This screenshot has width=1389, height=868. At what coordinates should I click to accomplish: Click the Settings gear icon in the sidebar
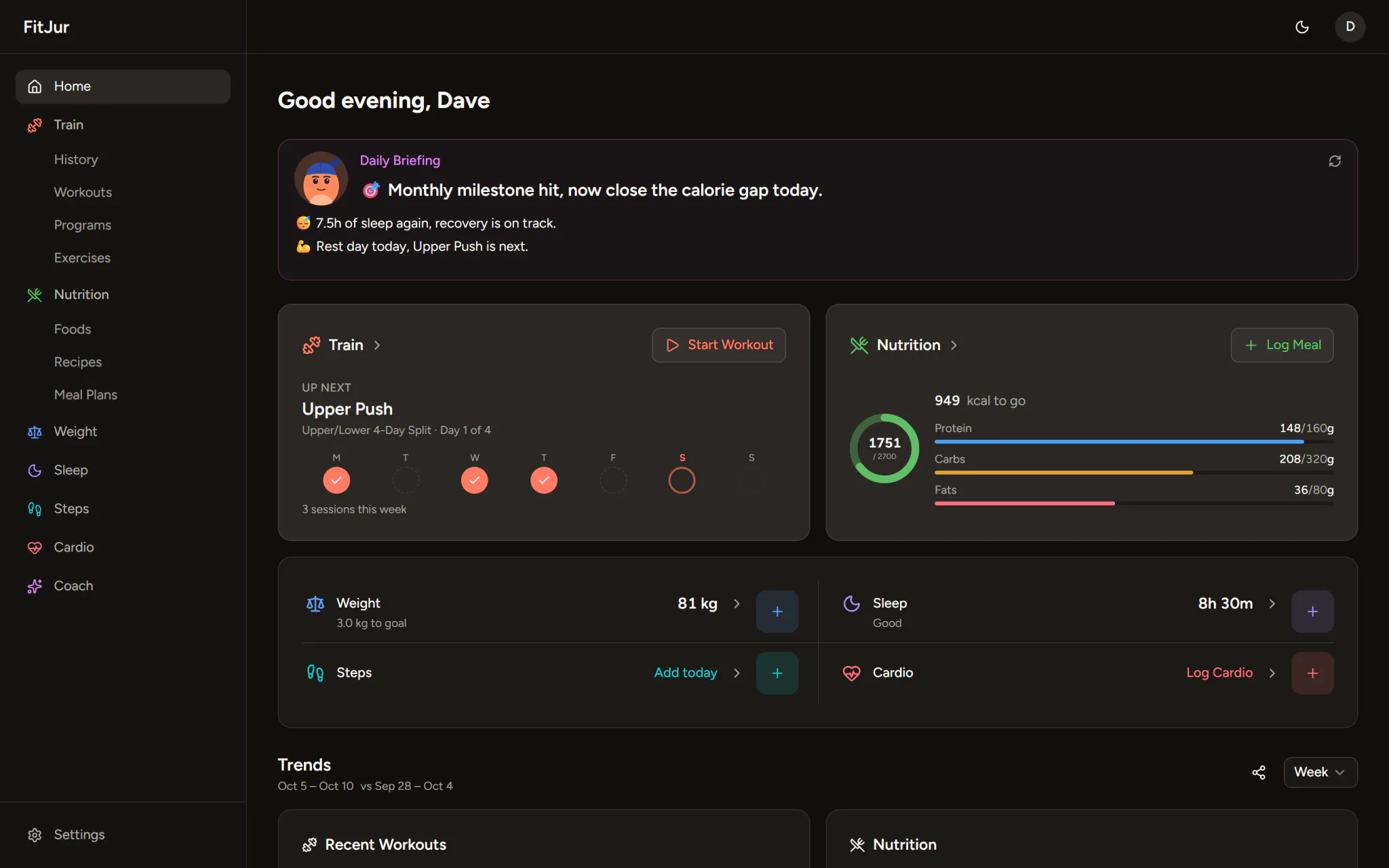click(35, 835)
